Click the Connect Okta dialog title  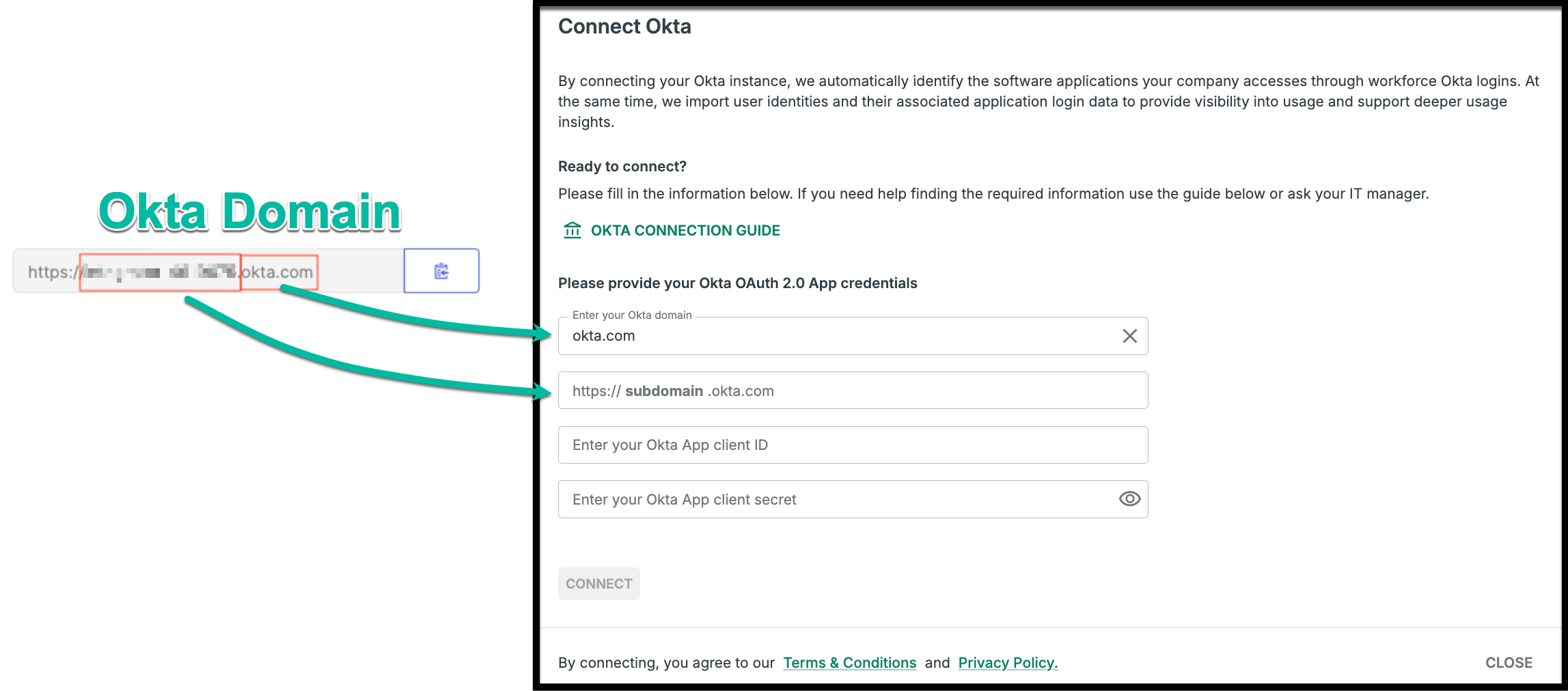624,27
